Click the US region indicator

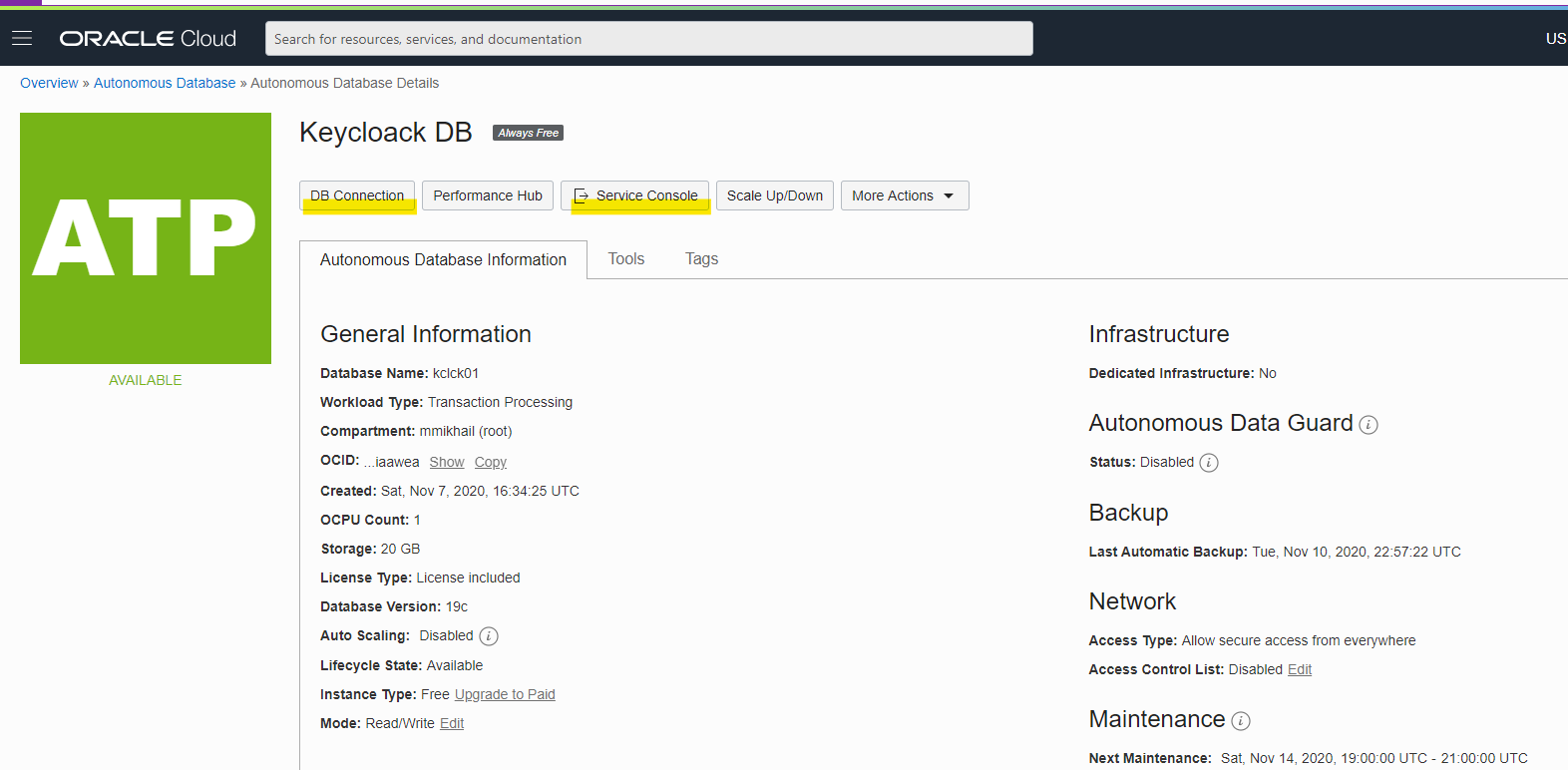[1556, 38]
